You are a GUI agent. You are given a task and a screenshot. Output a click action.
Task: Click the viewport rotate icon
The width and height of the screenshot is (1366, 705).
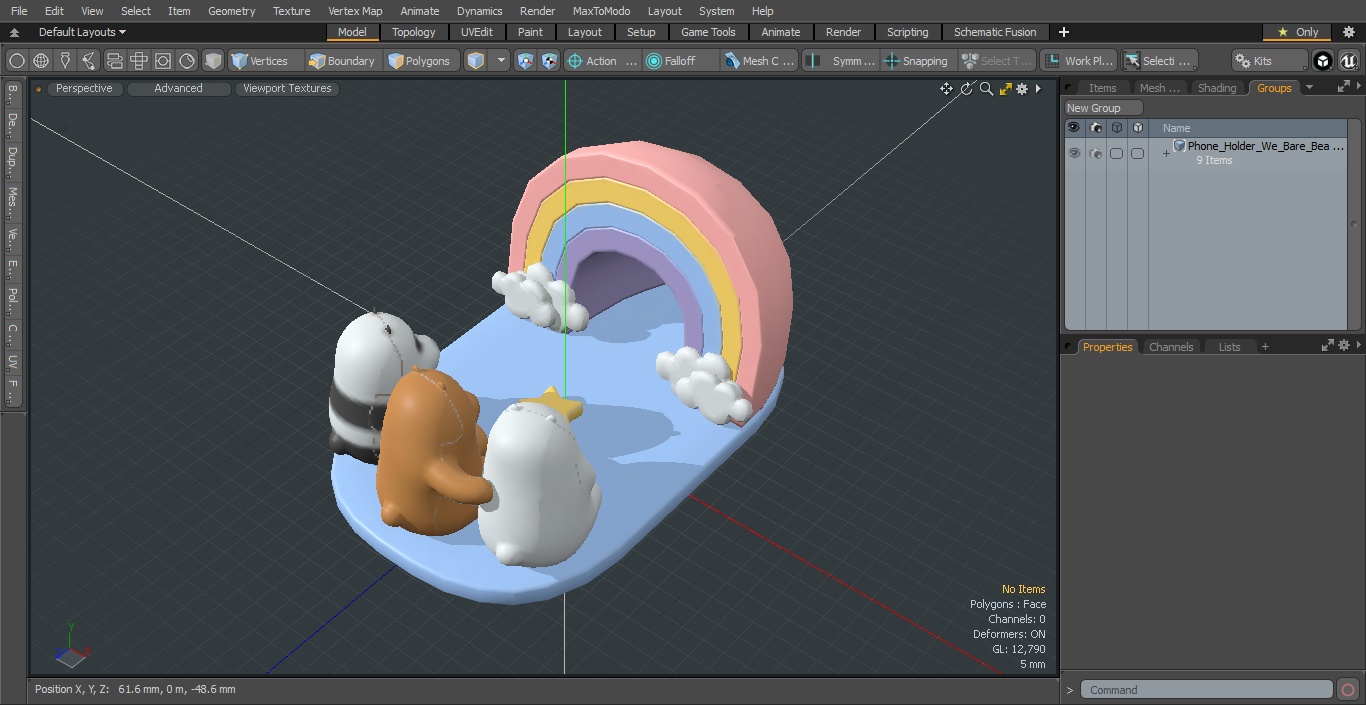pyautogui.click(x=967, y=89)
